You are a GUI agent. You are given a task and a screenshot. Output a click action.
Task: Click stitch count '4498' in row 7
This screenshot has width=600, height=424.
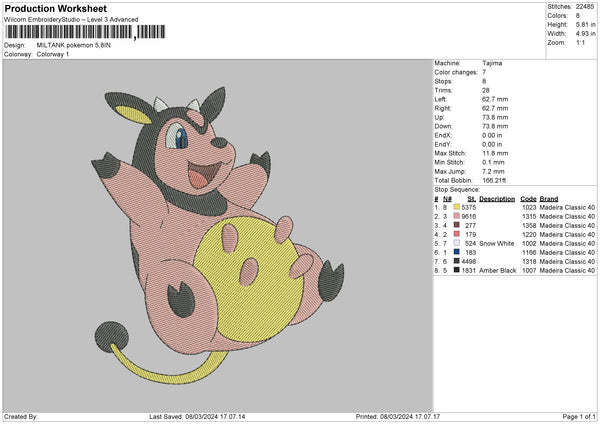click(x=469, y=261)
